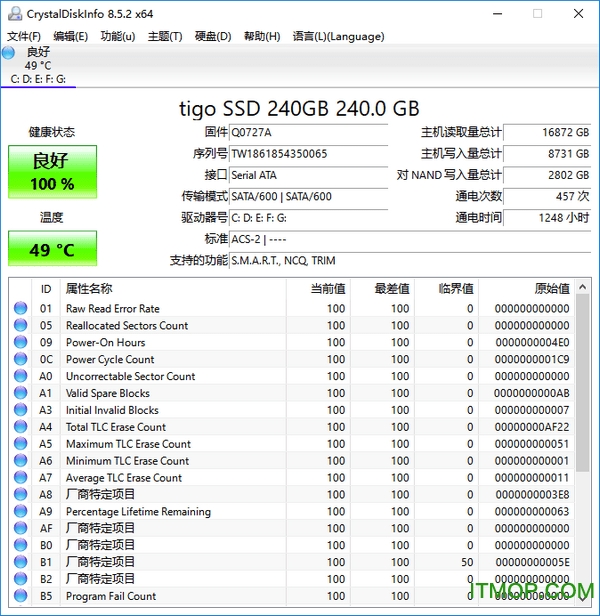Viewport: 600px width, 616px height.
Task: Click status orb for attribute A8 row
Action: [x=20, y=494]
